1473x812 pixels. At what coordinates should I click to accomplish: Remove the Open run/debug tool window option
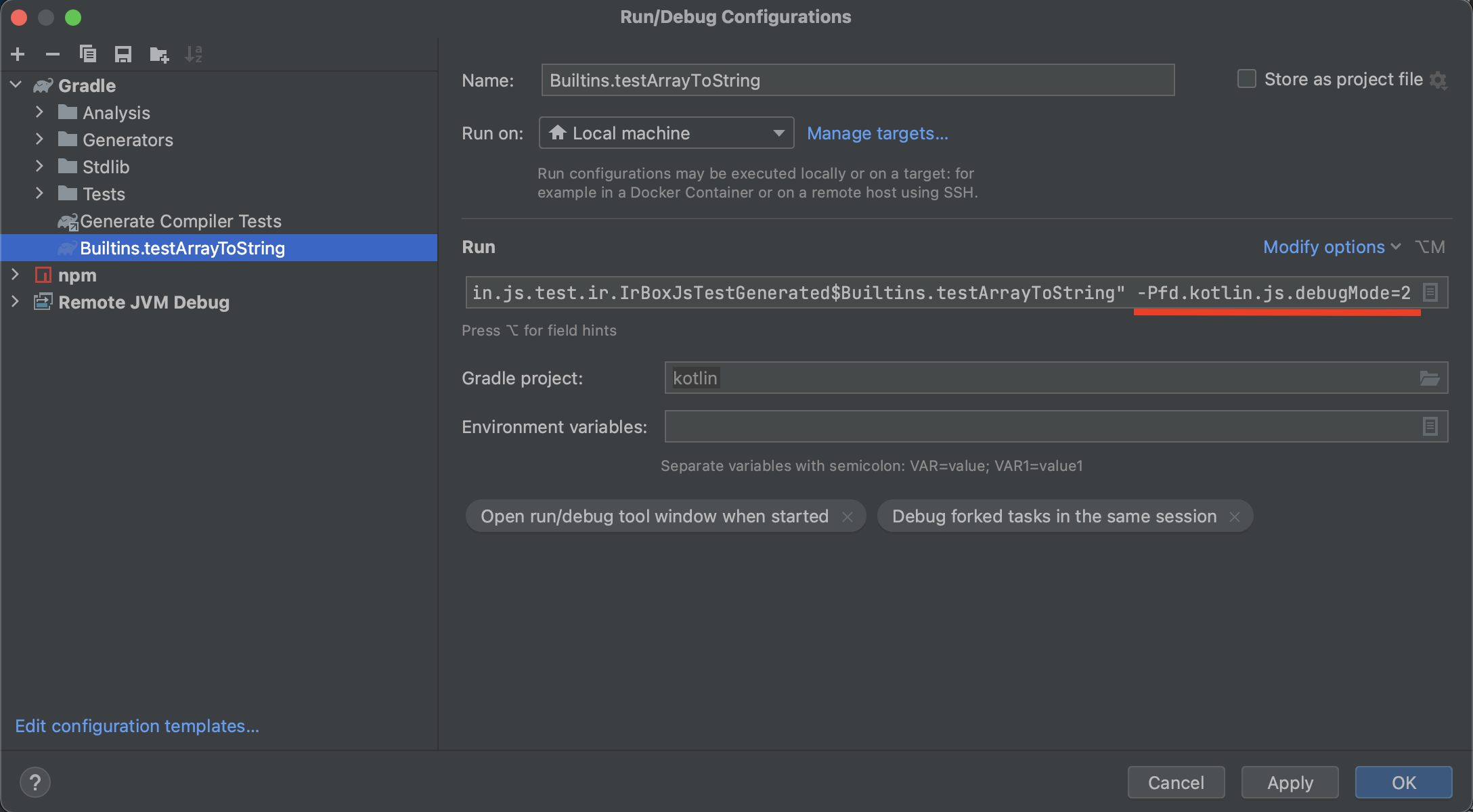click(848, 517)
